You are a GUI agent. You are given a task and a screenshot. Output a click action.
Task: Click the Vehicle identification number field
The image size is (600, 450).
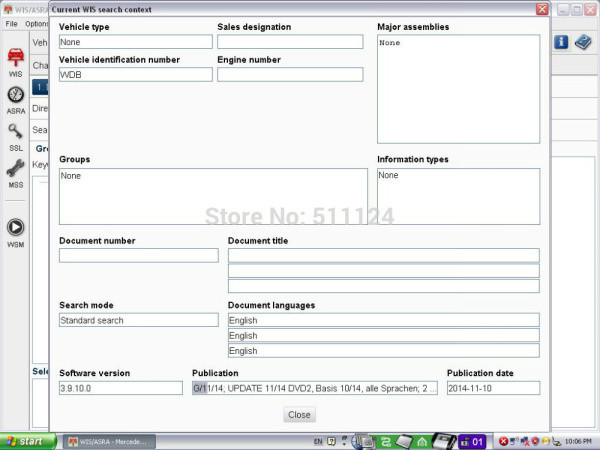[136, 75]
